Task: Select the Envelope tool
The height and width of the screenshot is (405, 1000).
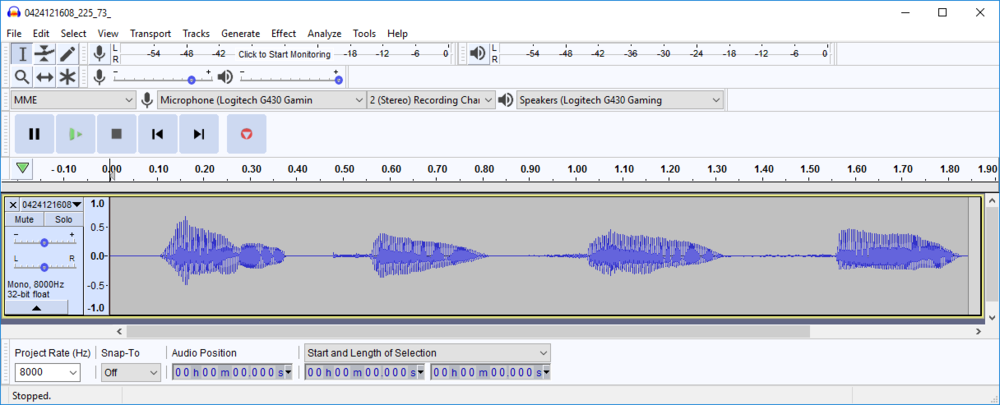Action: [x=44, y=54]
